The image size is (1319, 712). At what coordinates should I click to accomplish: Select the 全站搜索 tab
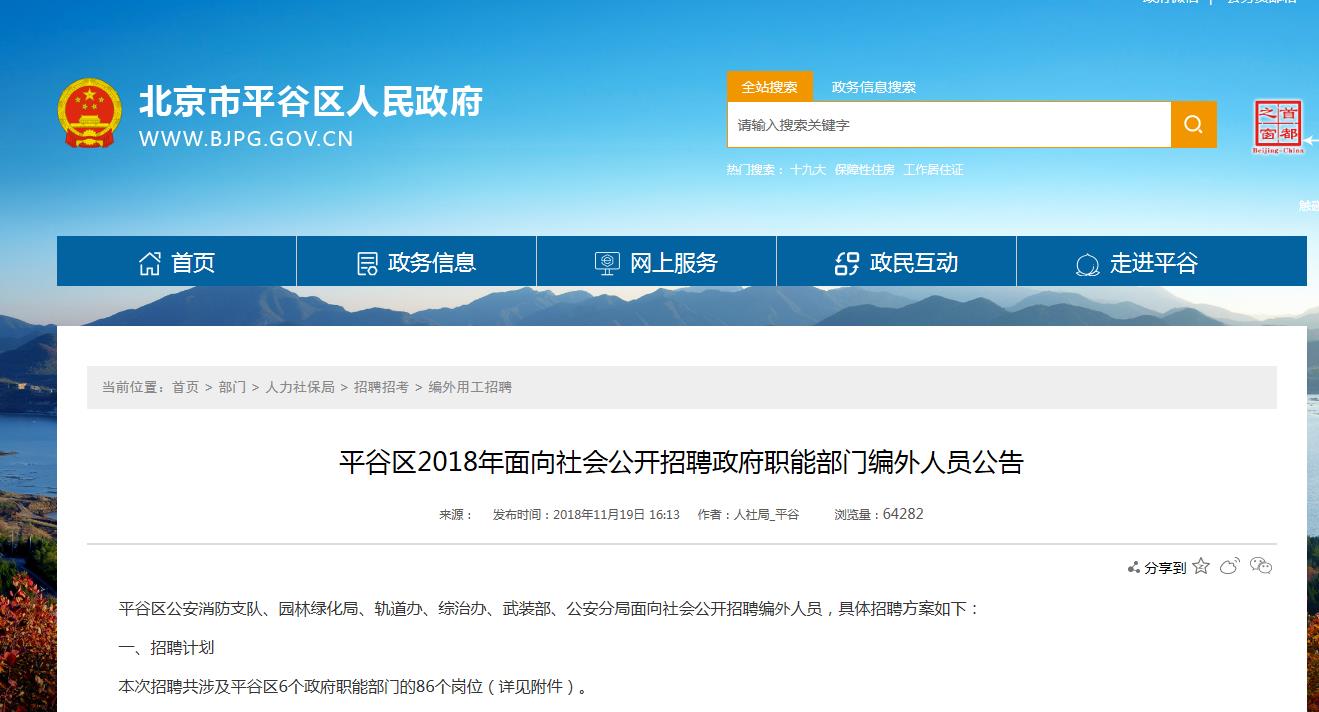[772, 87]
